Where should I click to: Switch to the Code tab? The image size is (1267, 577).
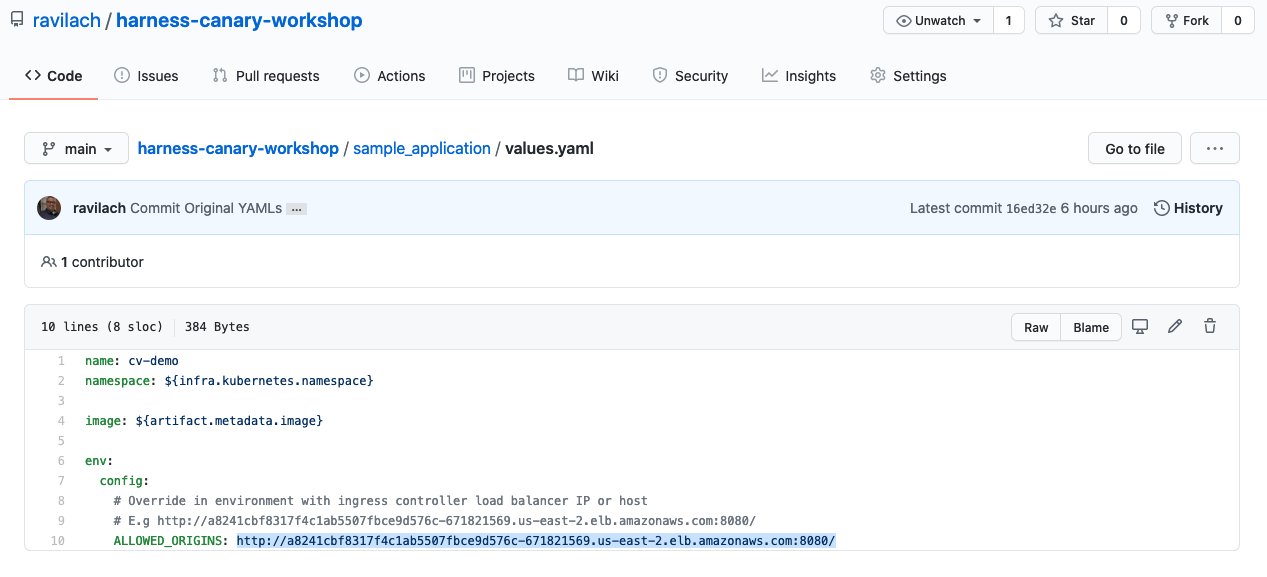pos(54,76)
